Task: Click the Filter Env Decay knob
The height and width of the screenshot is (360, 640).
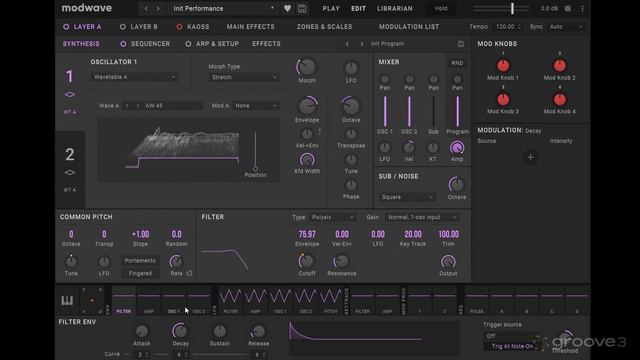Action: (180, 331)
